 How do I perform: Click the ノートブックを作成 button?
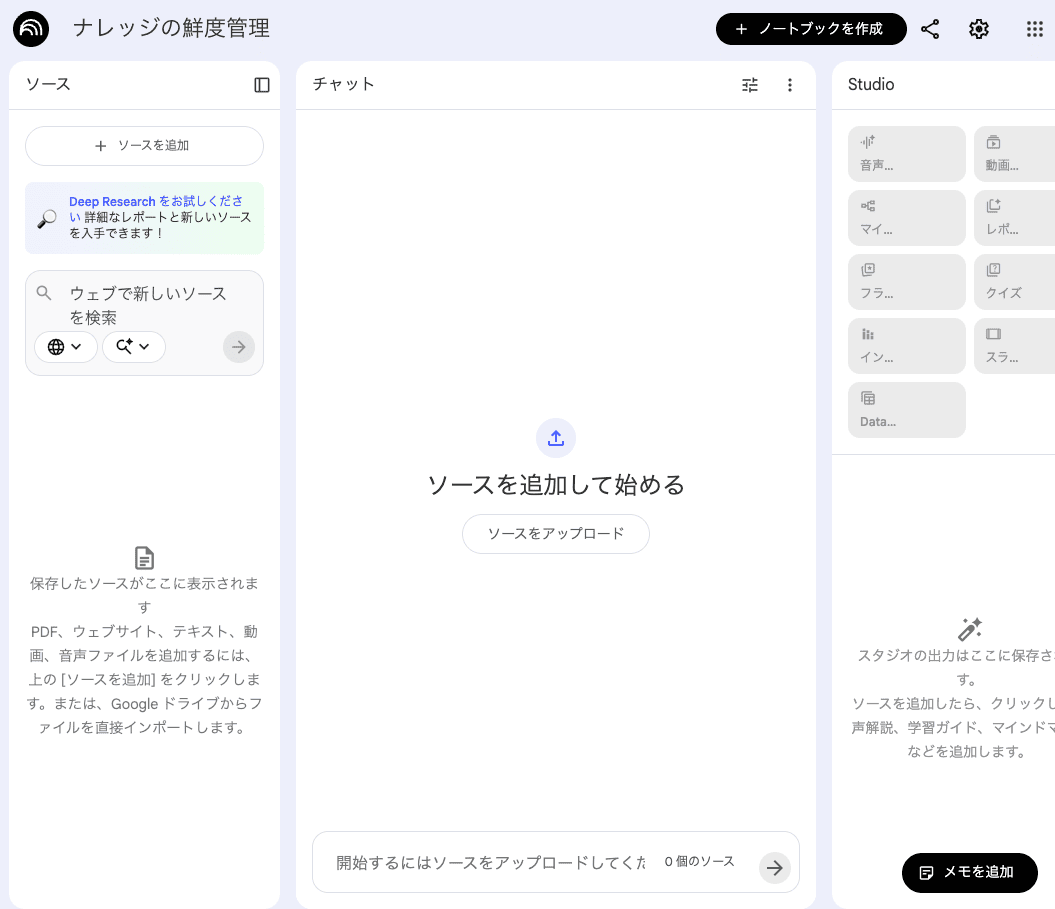coord(811,29)
